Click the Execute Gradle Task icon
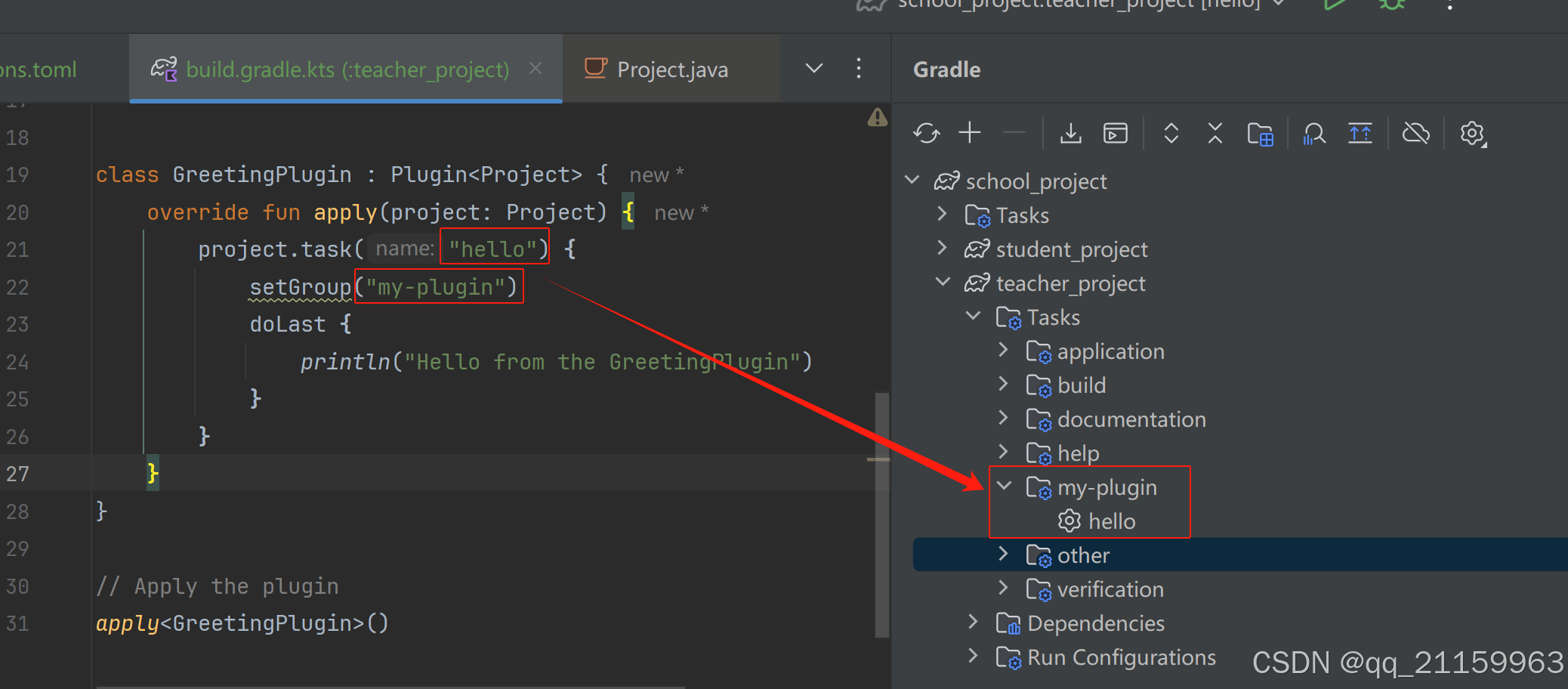The image size is (1568, 689). tap(1116, 133)
